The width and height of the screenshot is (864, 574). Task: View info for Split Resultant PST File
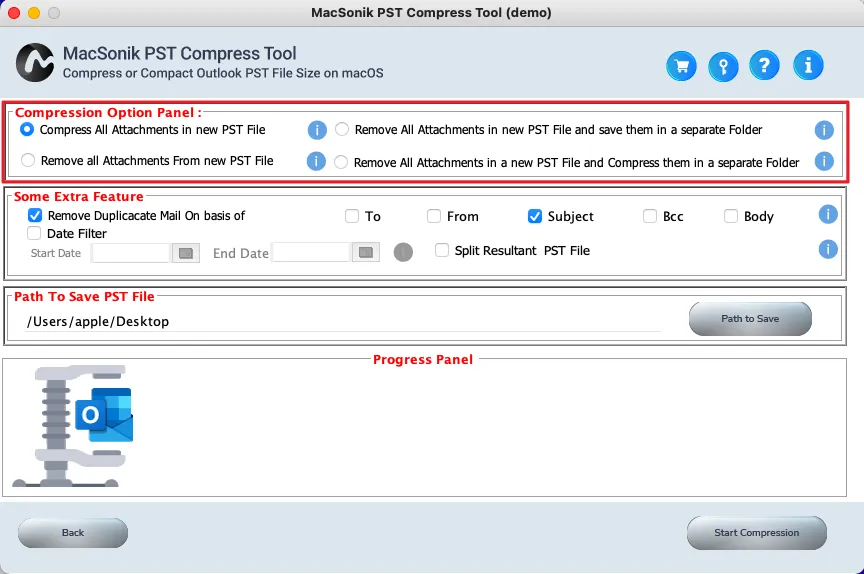[x=828, y=249]
